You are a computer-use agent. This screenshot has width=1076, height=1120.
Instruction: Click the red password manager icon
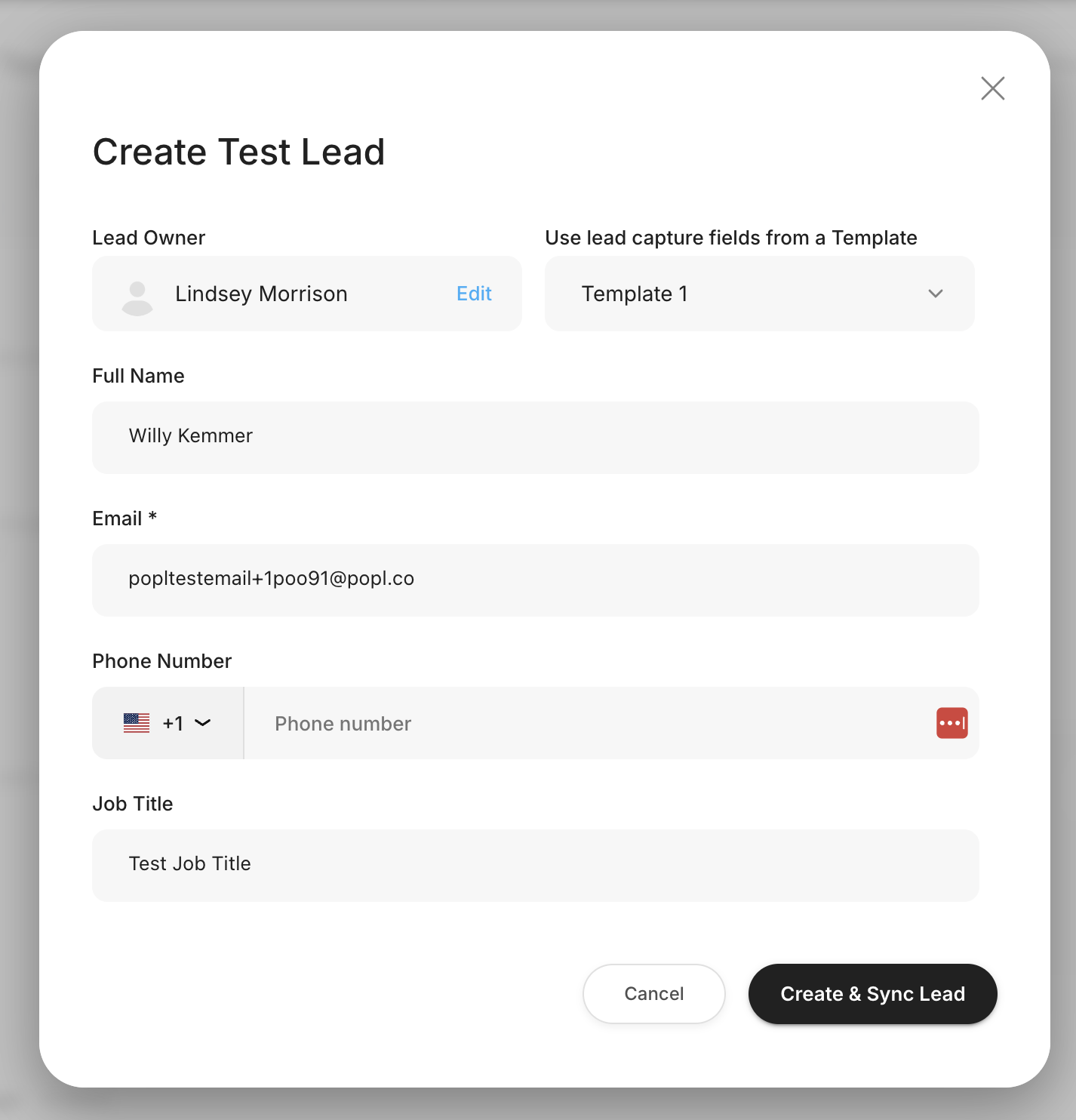(x=951, y=723)
